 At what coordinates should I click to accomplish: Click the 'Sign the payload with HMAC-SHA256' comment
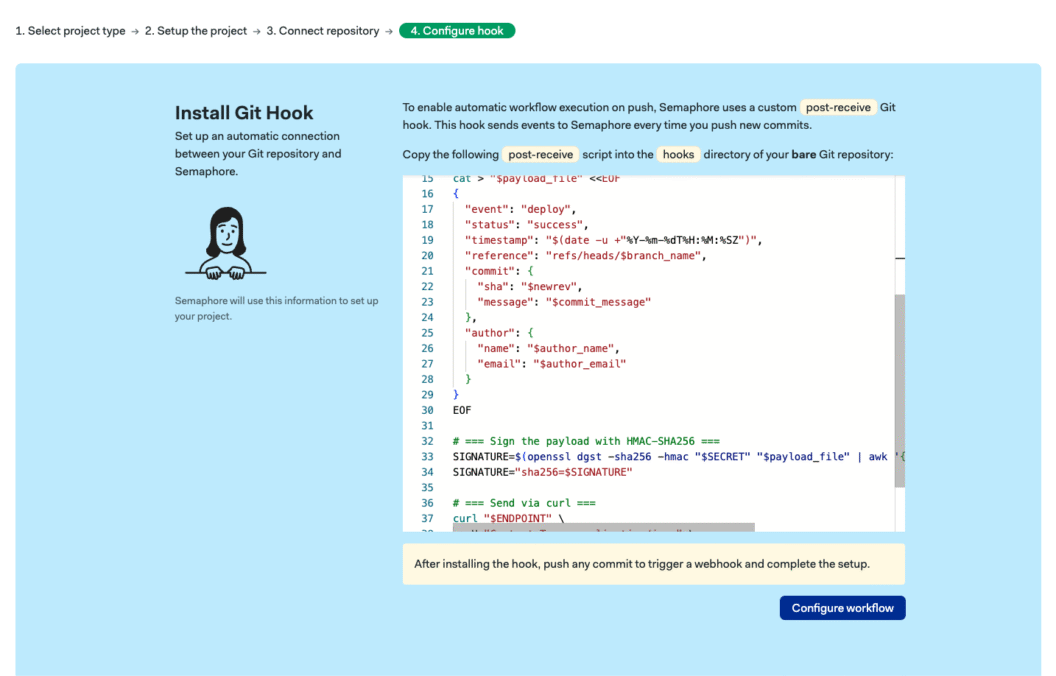(586, 441)
